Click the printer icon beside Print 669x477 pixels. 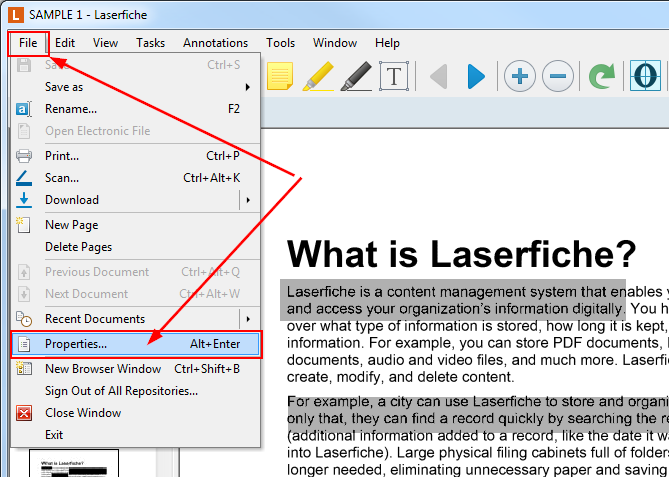pyautogui.click(x=24, y=156)
